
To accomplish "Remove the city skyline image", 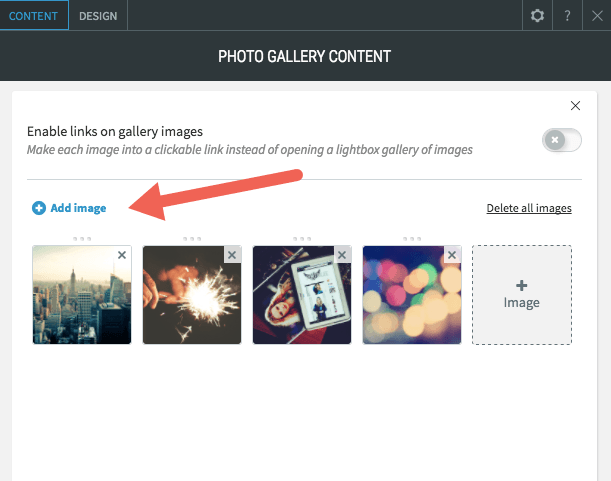I will pos(122,255).
